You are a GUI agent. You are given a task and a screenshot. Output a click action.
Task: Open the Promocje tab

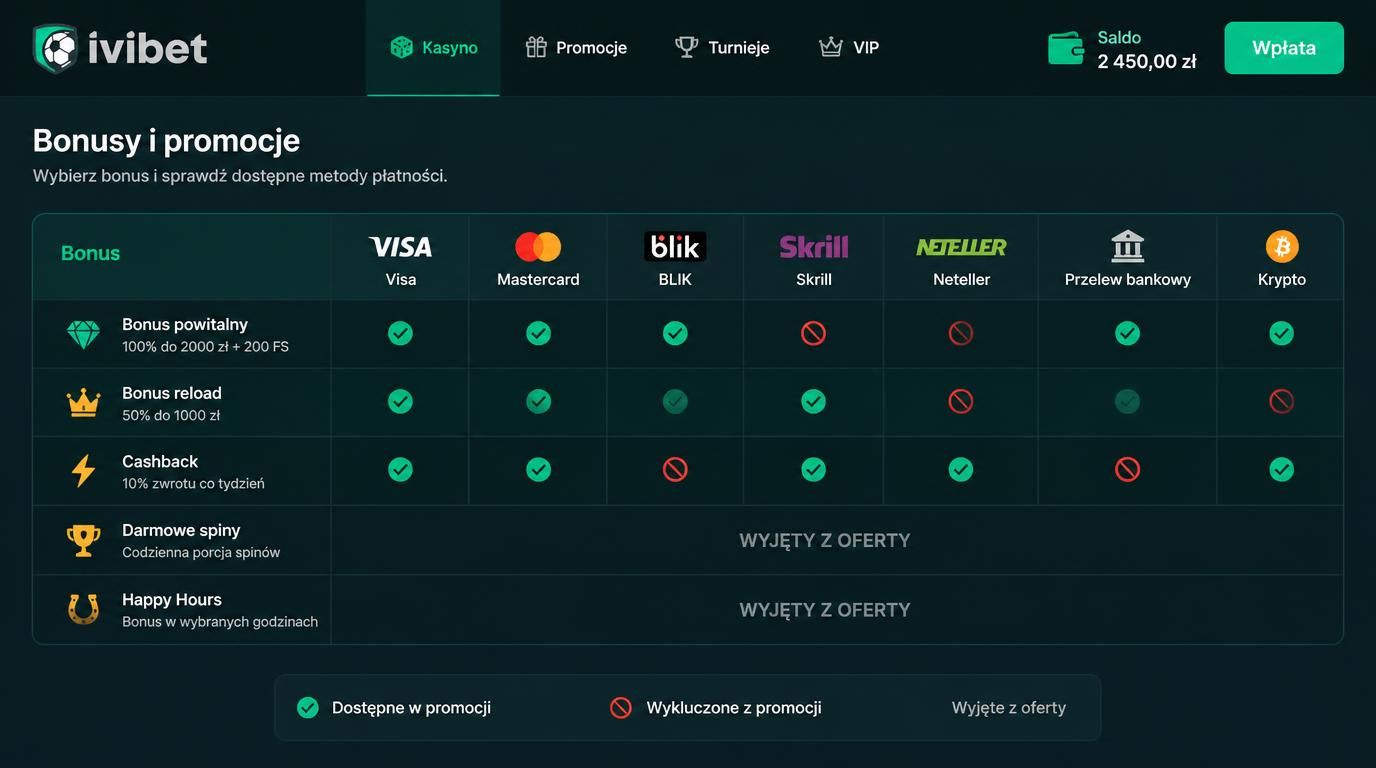pyautogui.click(x=576, y=48)
